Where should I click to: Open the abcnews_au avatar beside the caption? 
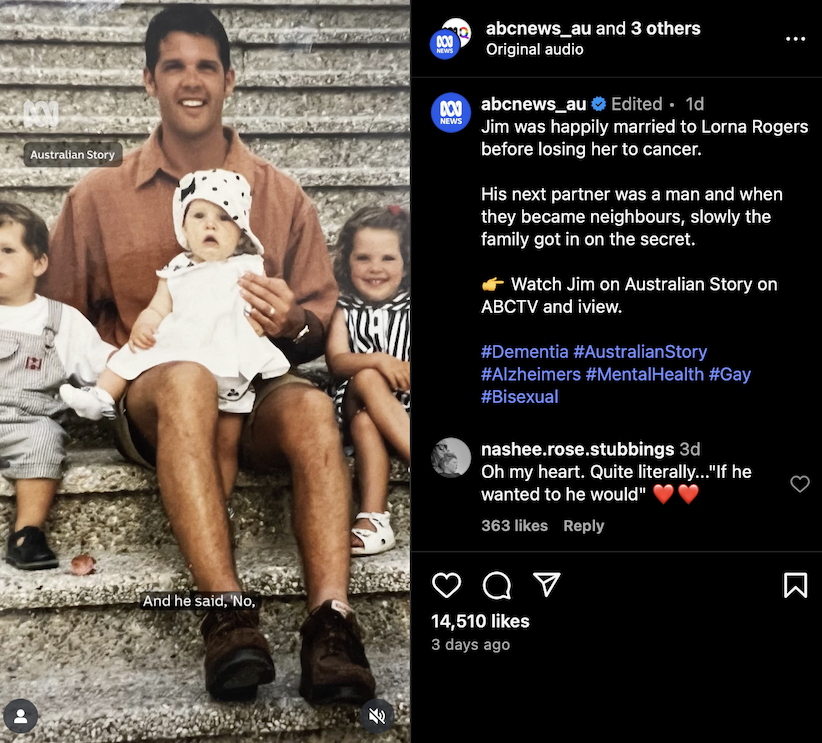(x=451, y=113)
